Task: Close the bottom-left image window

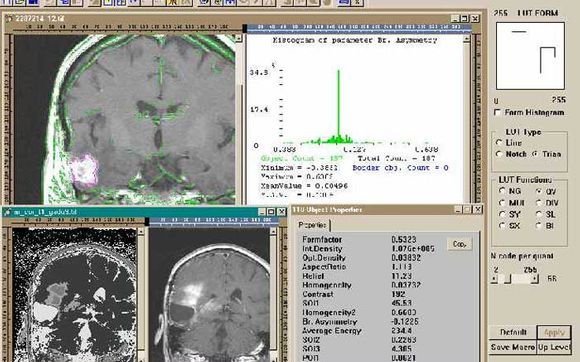Action: coord(281,212)
